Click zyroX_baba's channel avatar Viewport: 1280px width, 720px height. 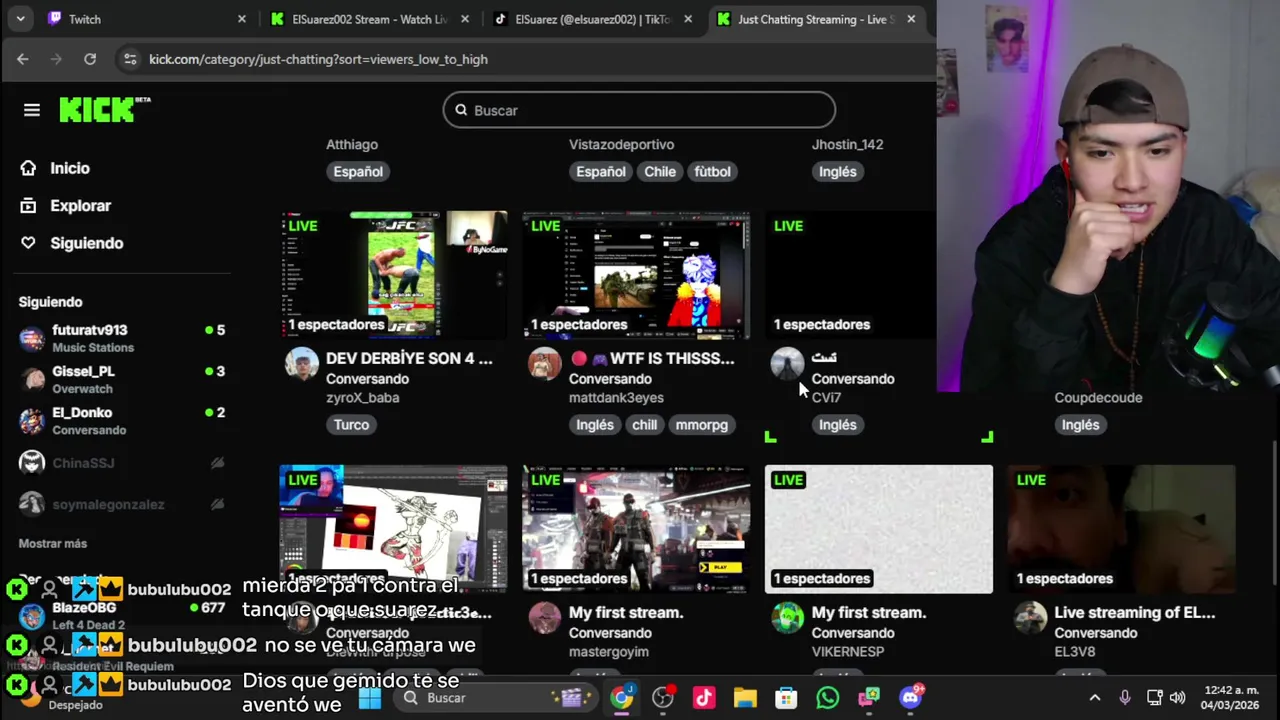[302, 364]
